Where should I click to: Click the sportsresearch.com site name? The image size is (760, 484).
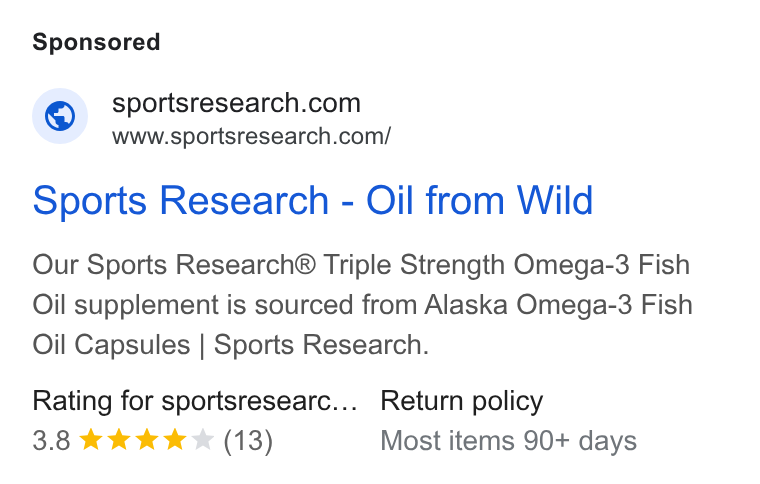(237, 103)
